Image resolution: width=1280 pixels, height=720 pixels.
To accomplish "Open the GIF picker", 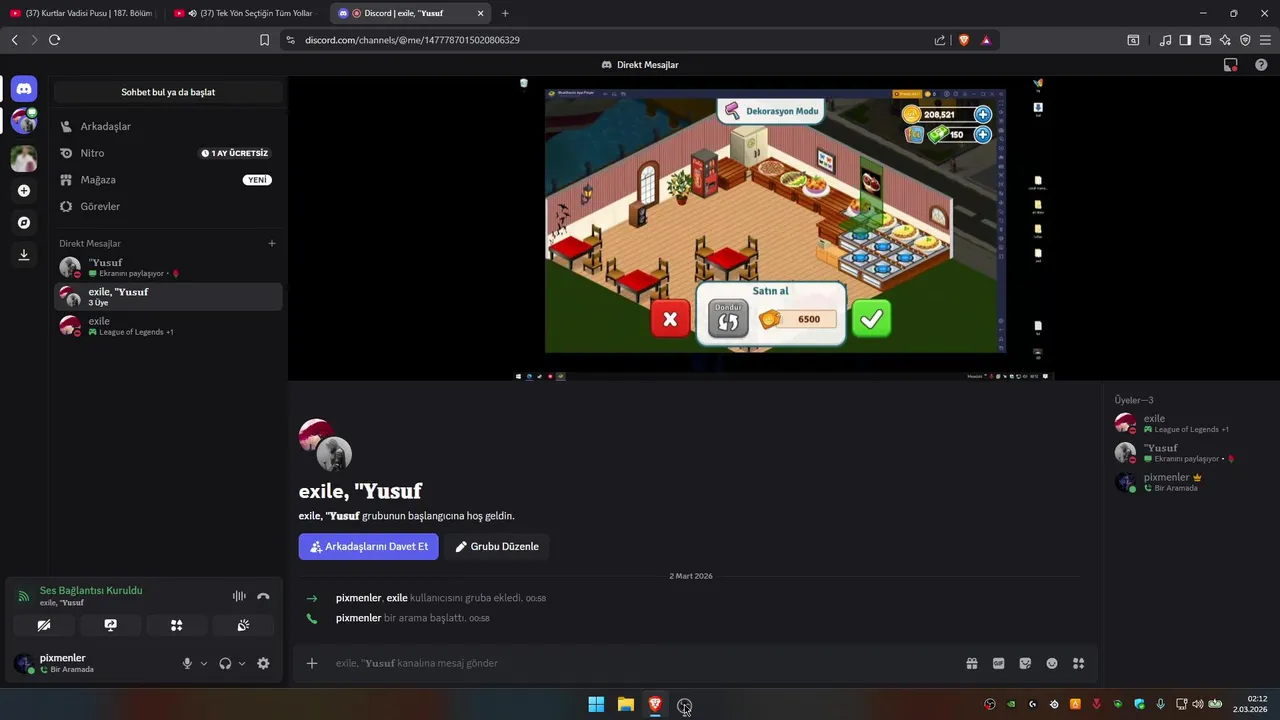I will coord(998,663).
